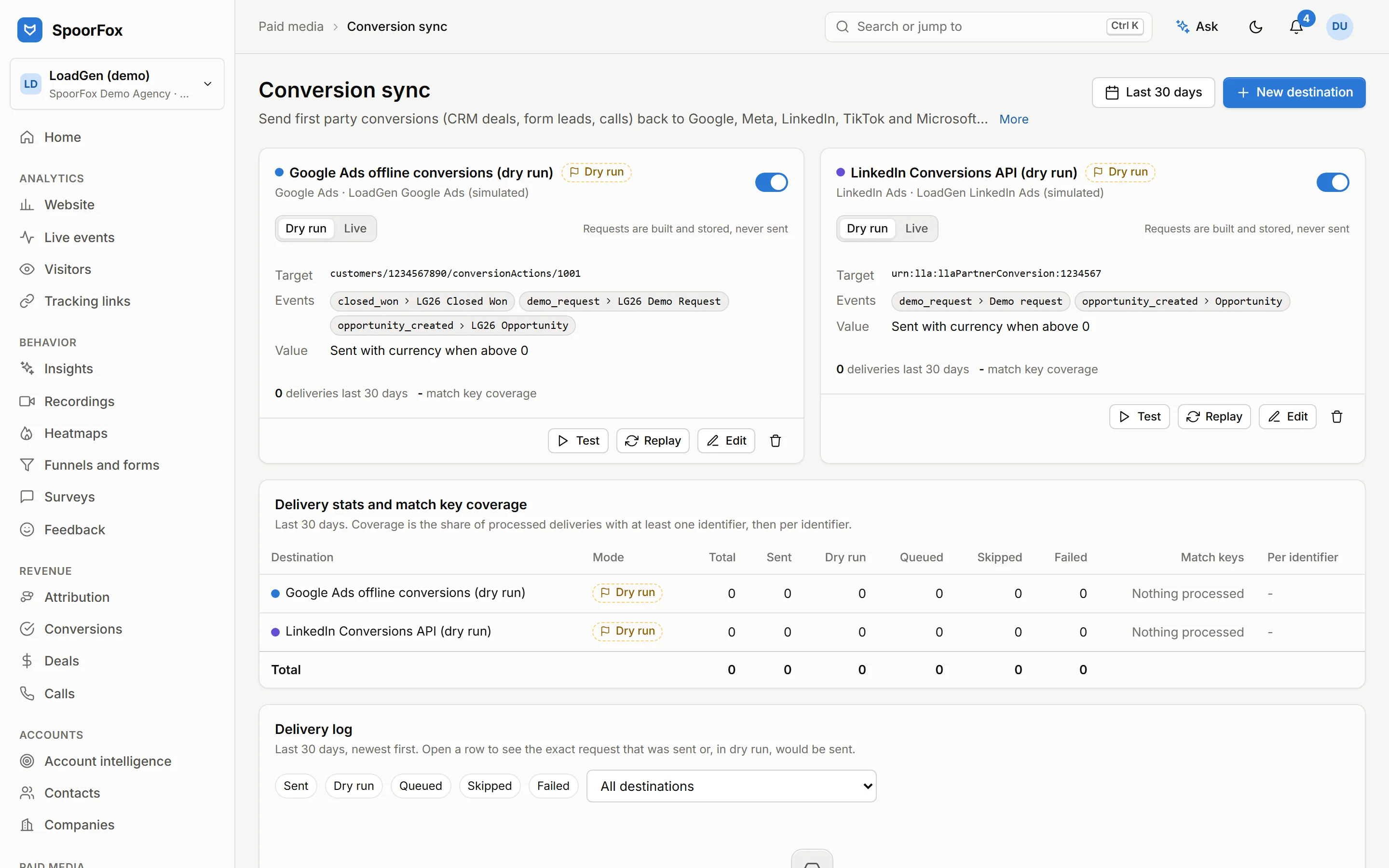Open the DU user avatar menu
This screenshot has height=868, width=1389.
[x=1340, y=27]
